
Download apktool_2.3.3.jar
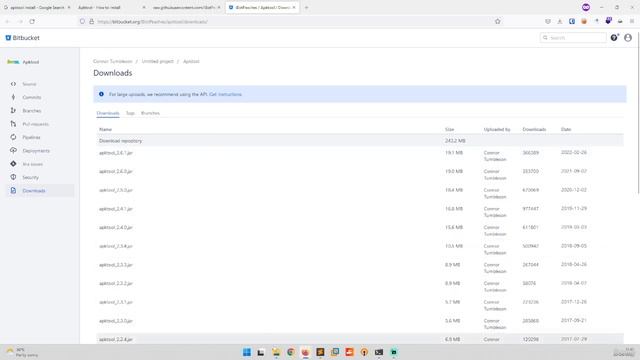click(x=116, y=265)
